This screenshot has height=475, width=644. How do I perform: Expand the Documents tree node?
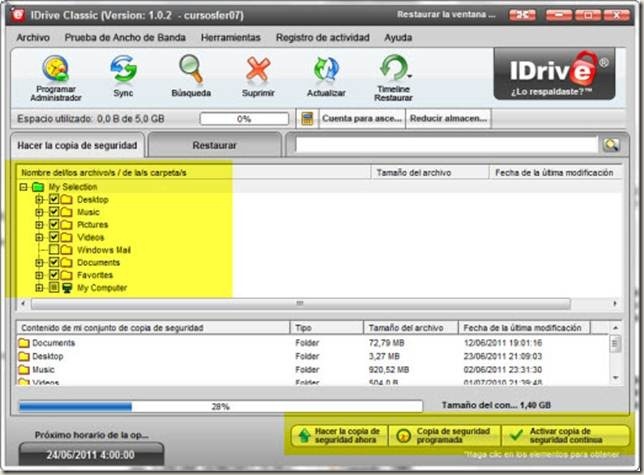pyautogui.click(x=39, y=262)
